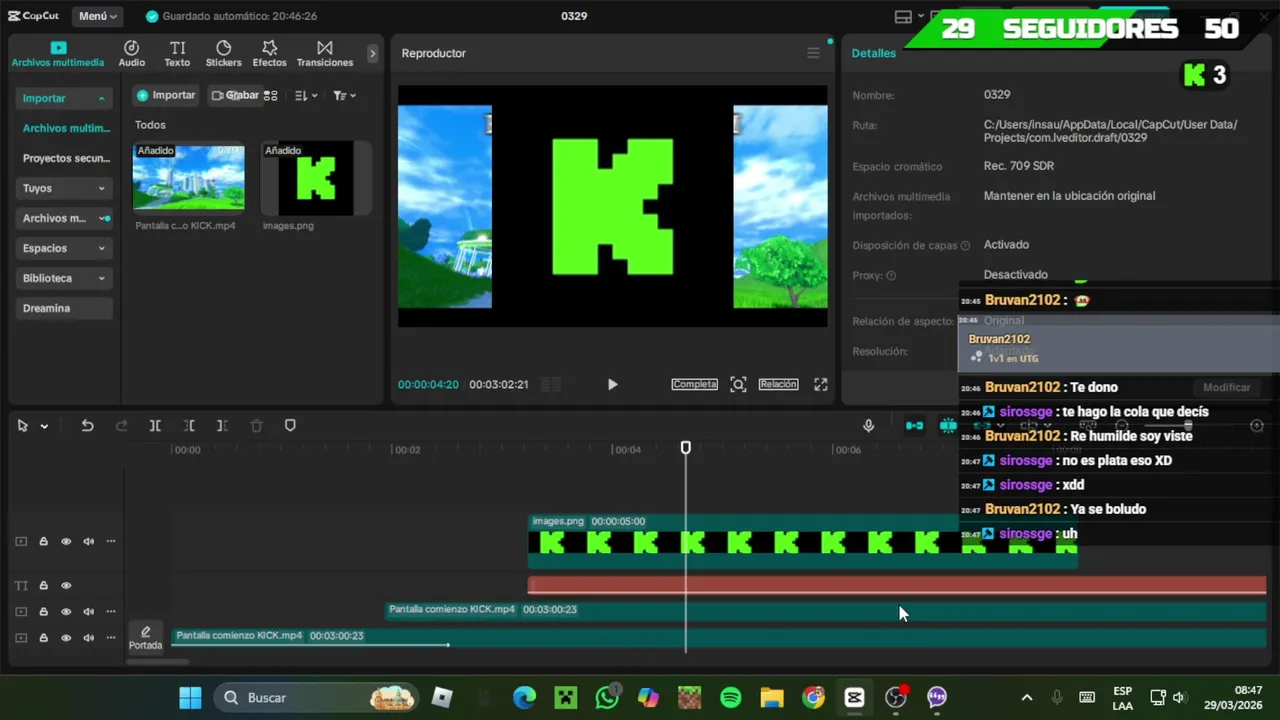Click the Relación aspect ratio button

(x=778, y=384)
